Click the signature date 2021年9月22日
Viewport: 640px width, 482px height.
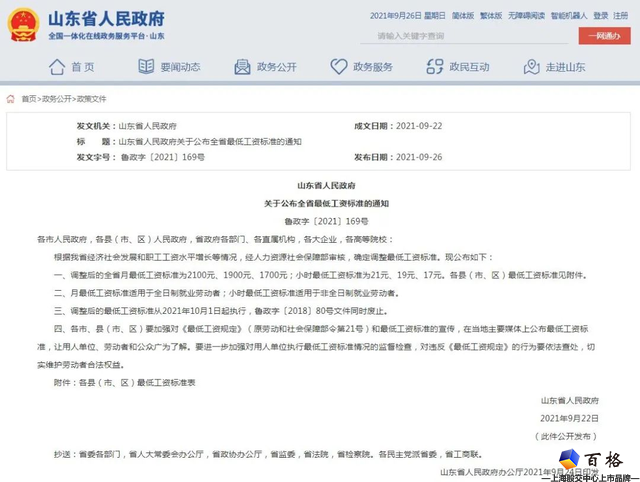coord(569,418)
